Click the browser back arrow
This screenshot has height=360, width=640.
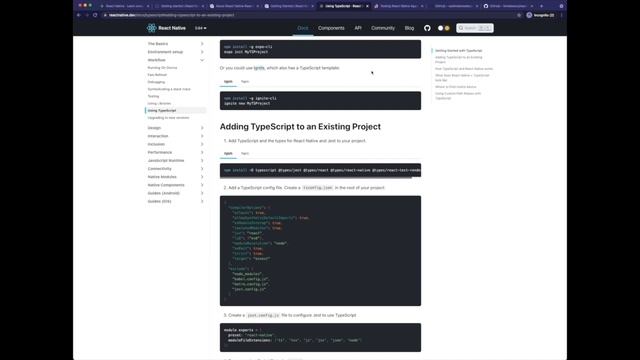tap(79, 15)
